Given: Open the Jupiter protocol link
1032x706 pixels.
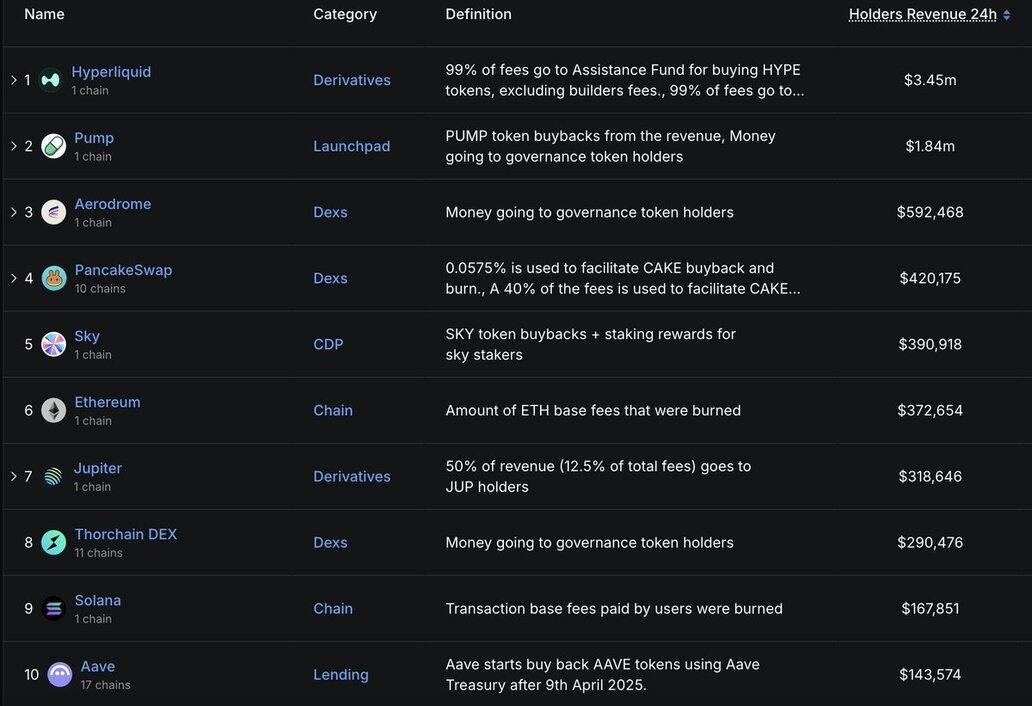Looking at the screenshot, I should [98, 468].
